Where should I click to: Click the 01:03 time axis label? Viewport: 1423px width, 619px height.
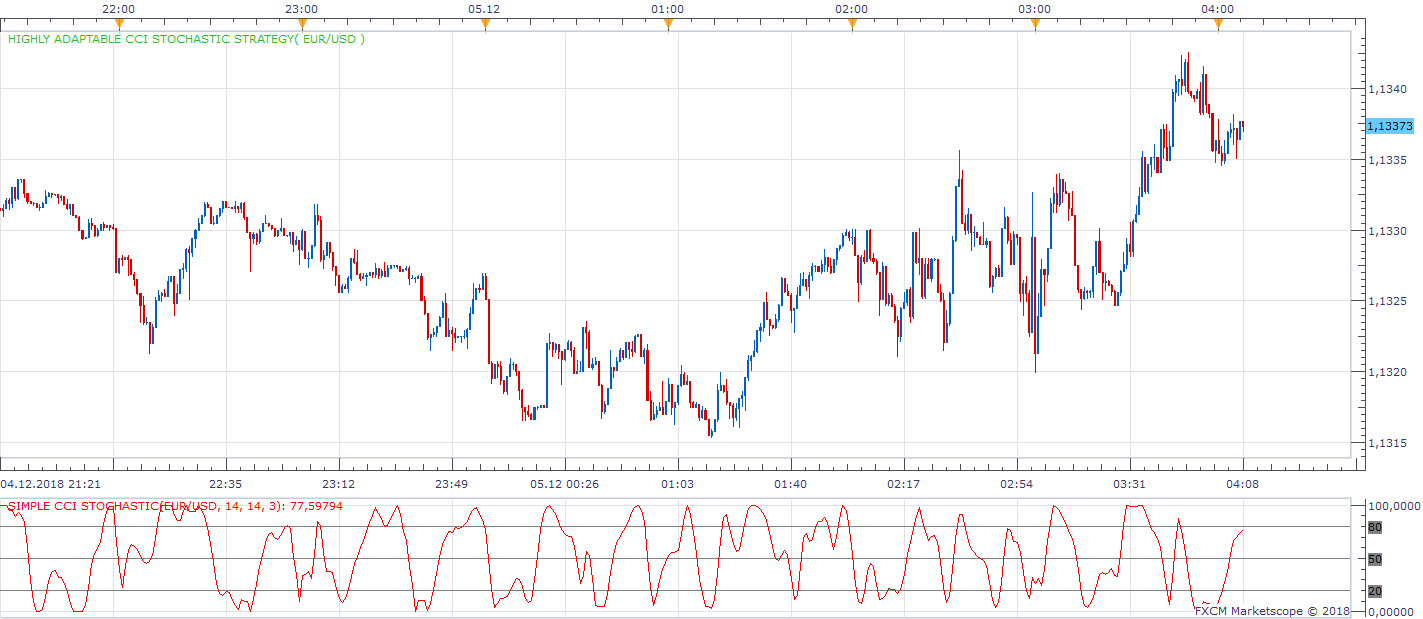coord(678,484)
